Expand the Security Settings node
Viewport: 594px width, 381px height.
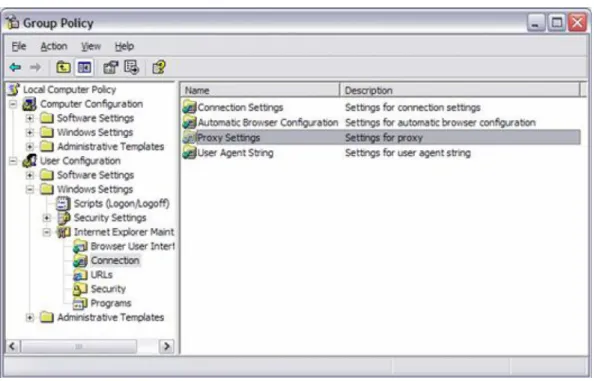point(47,218)
